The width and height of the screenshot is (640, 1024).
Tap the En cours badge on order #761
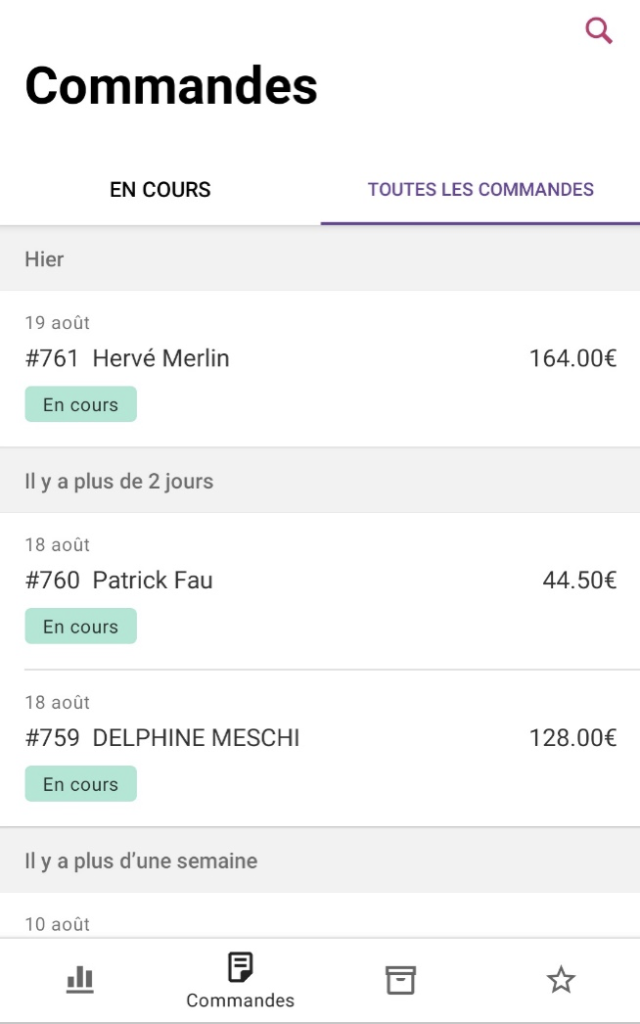(81, 405)
